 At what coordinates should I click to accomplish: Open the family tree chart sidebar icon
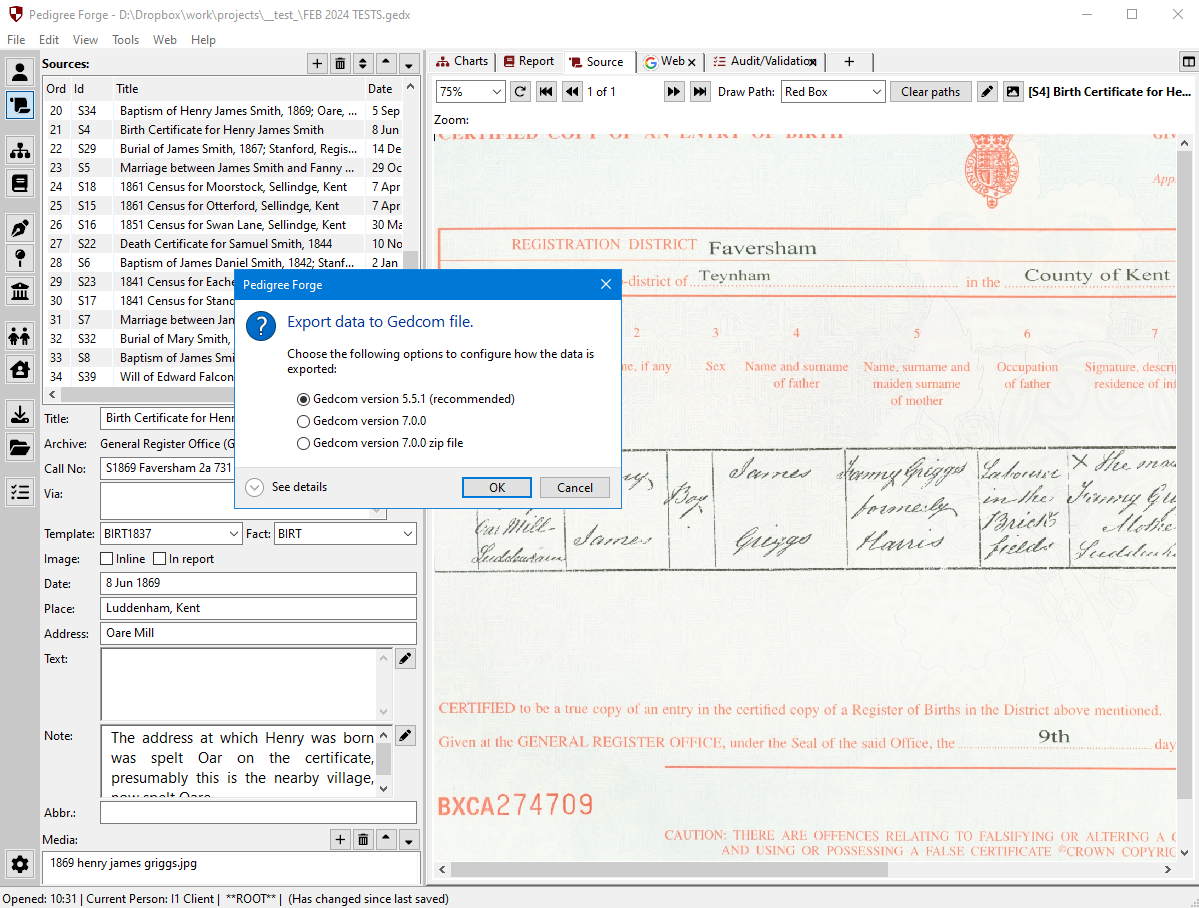tap(19, 150)
